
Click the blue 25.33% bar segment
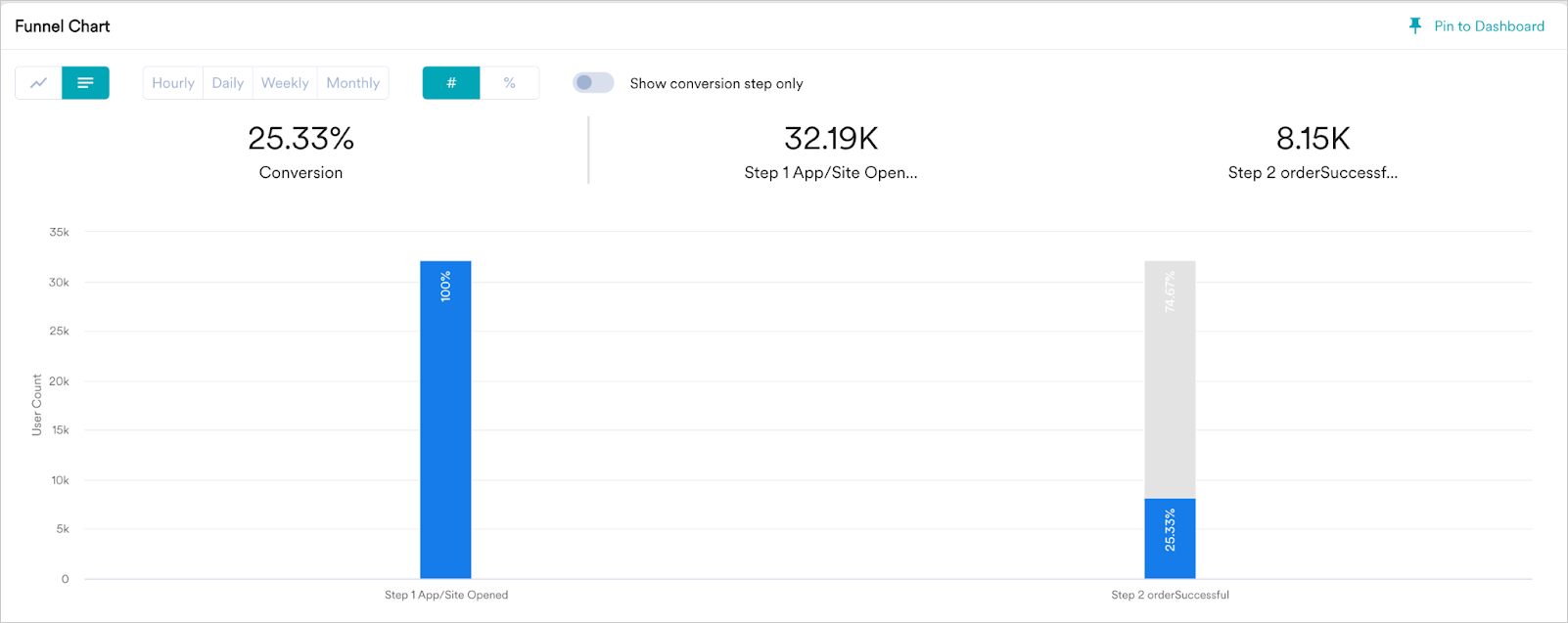(1170, 539)
